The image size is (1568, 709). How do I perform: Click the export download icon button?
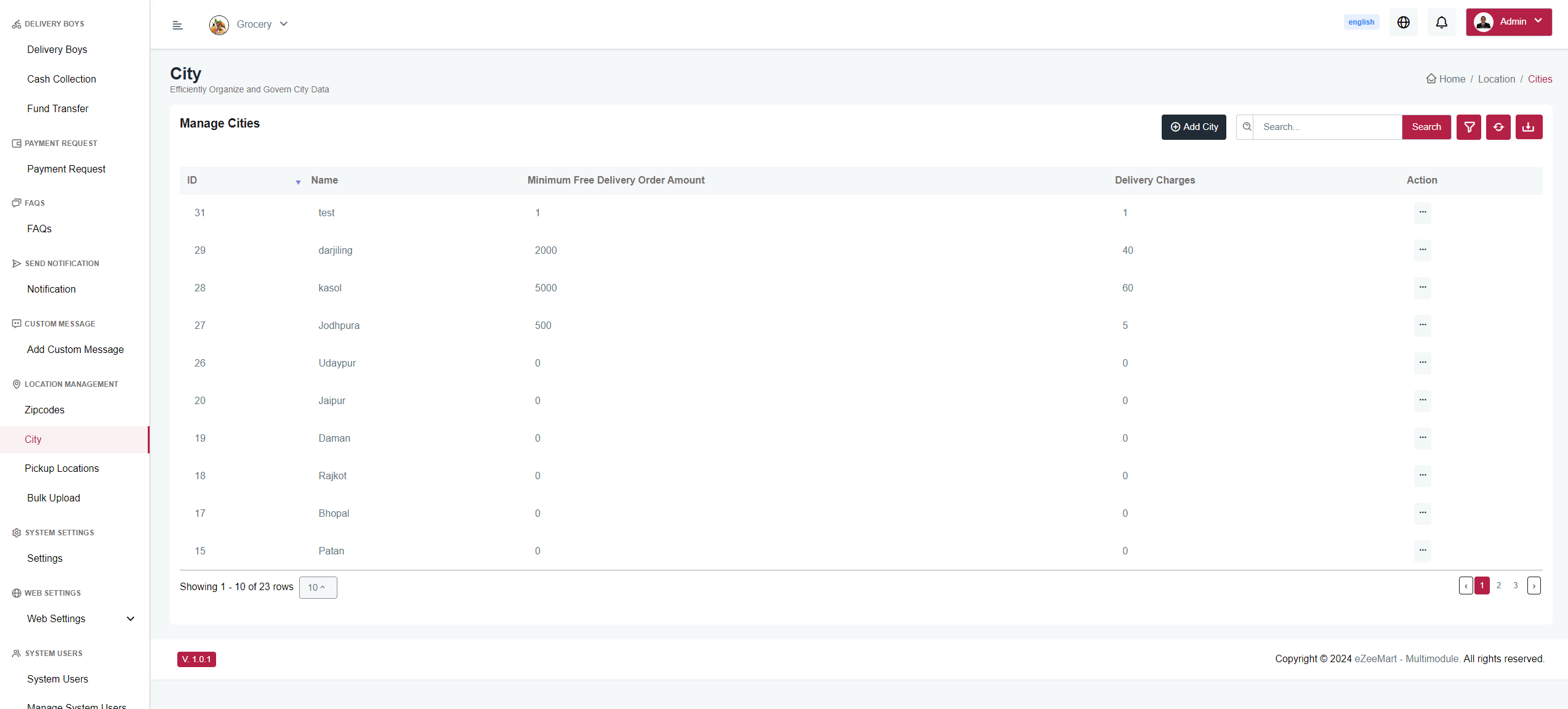1529,127
